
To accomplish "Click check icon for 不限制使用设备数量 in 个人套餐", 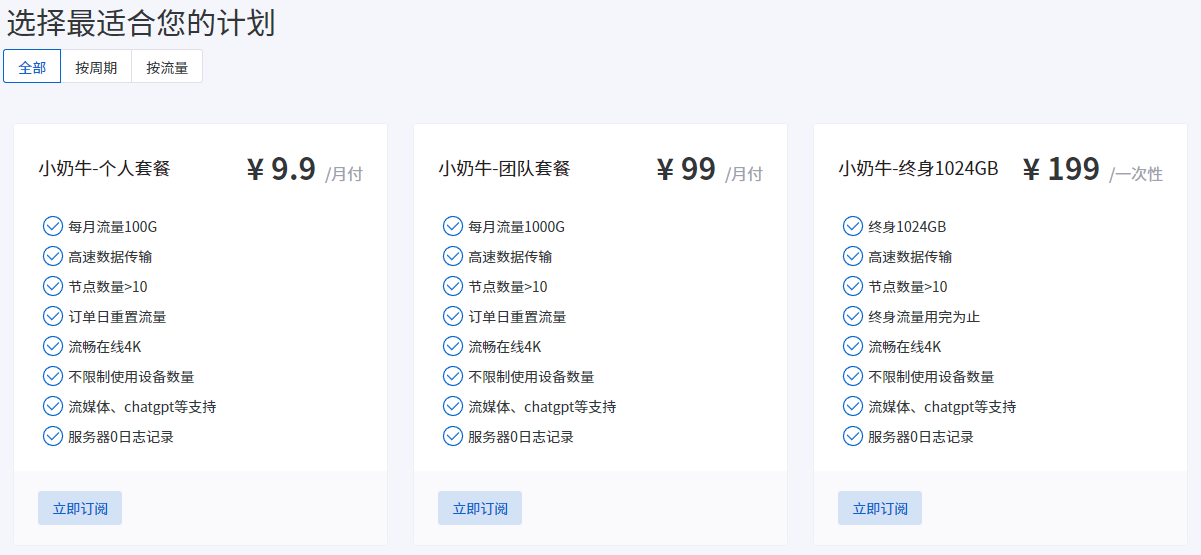I will click(x=53, y=376).
